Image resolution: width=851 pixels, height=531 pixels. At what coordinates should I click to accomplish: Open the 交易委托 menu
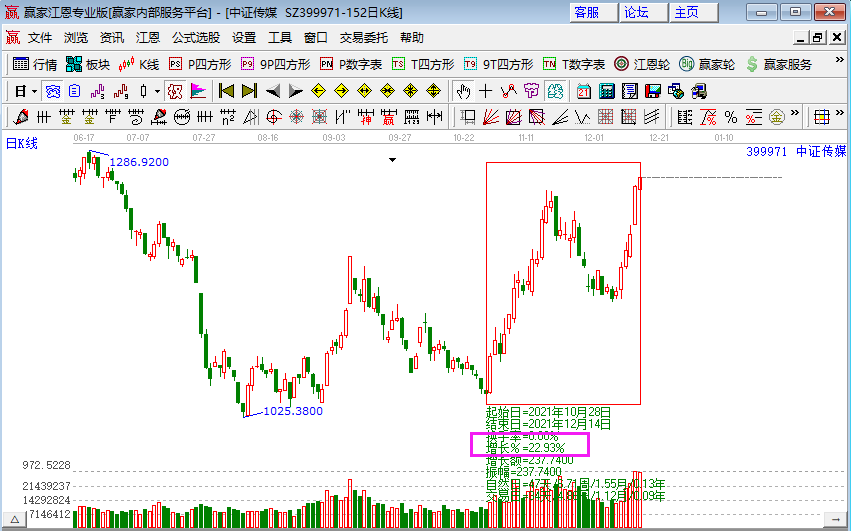point(364,37)
